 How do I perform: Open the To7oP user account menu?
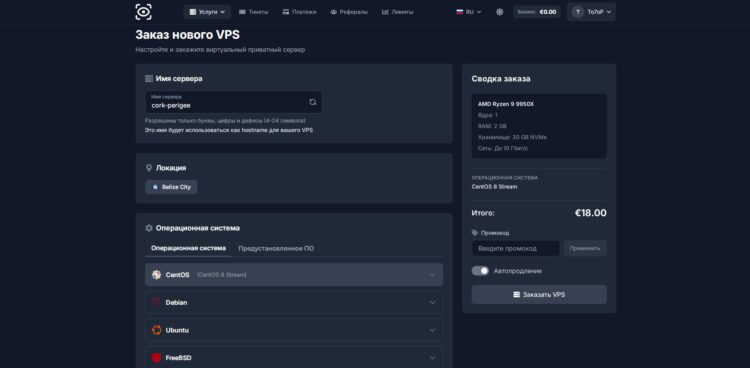591,12
